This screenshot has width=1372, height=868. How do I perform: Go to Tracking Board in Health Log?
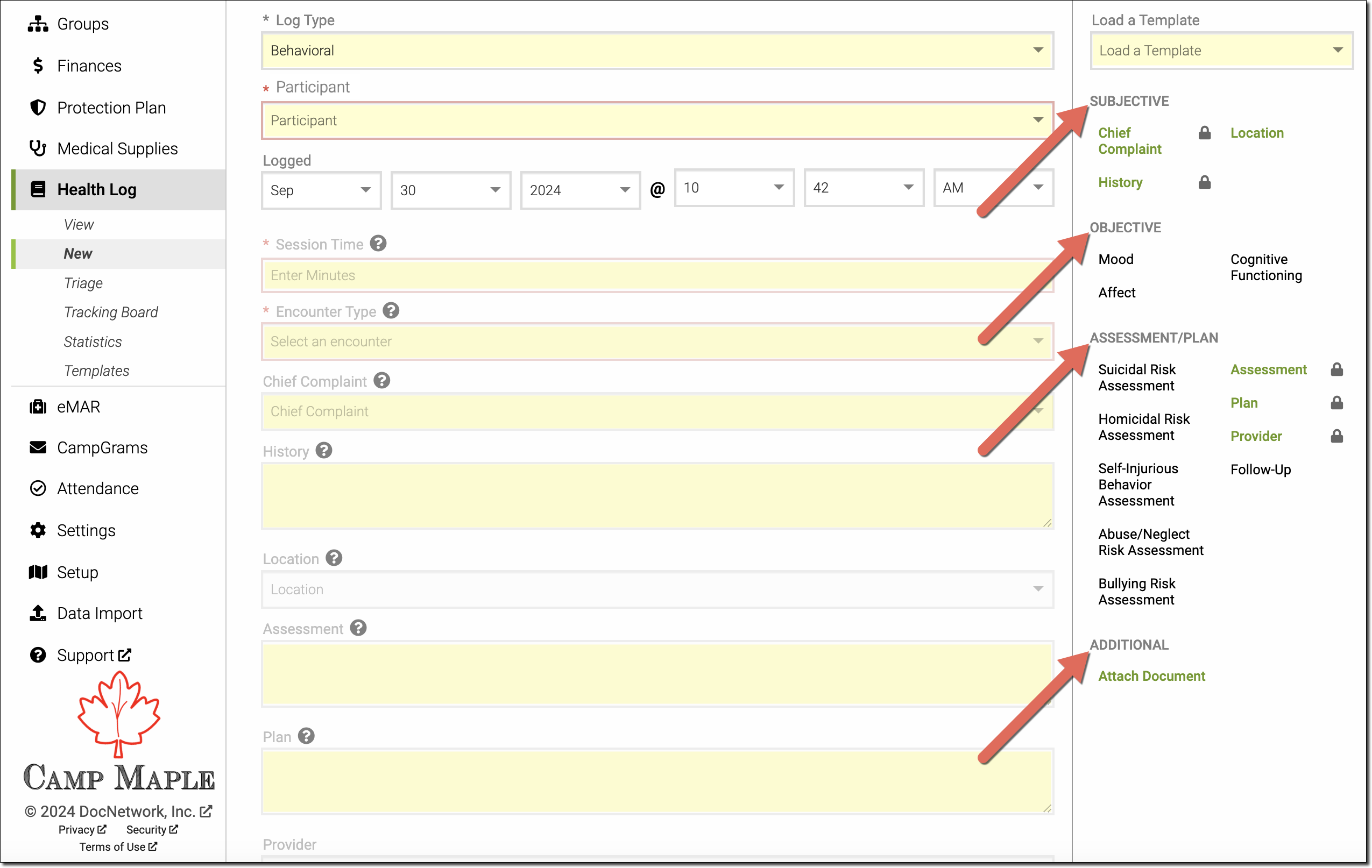click(110, 312)
